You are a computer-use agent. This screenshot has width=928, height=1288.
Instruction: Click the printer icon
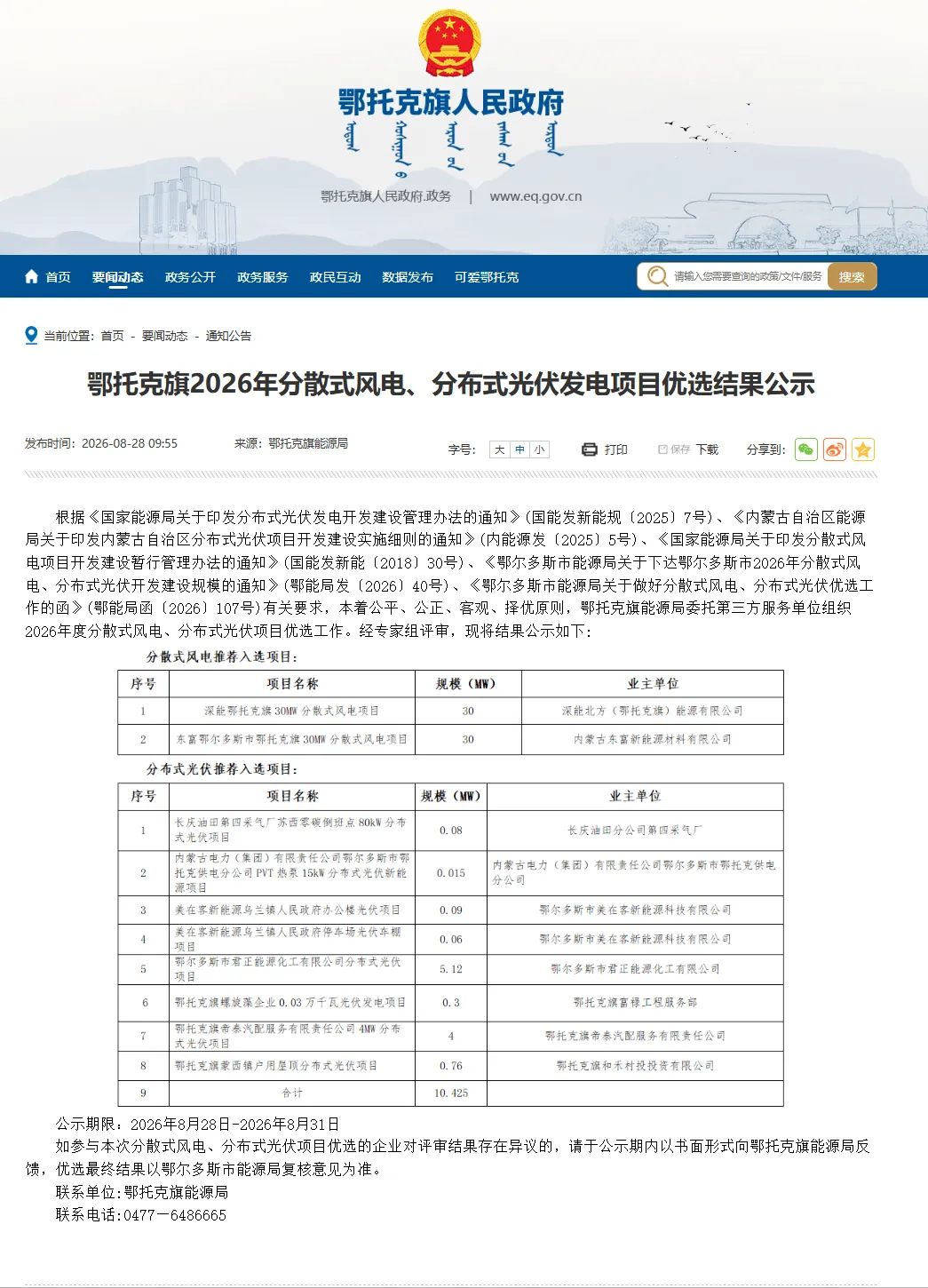coord(590,449)
